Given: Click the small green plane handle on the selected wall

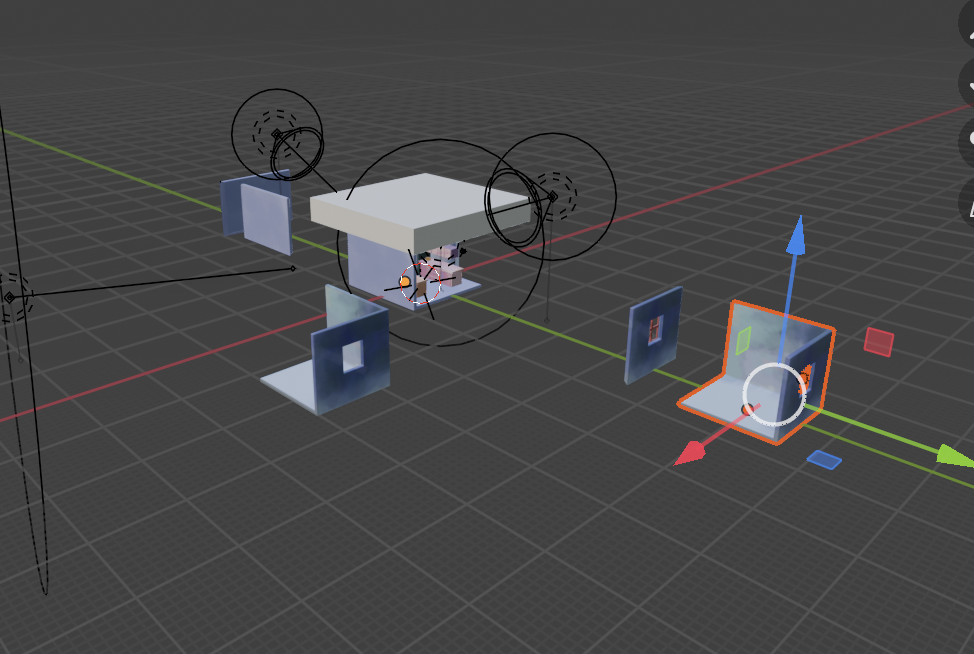Looking at the screenshot, I should point(743,340).
